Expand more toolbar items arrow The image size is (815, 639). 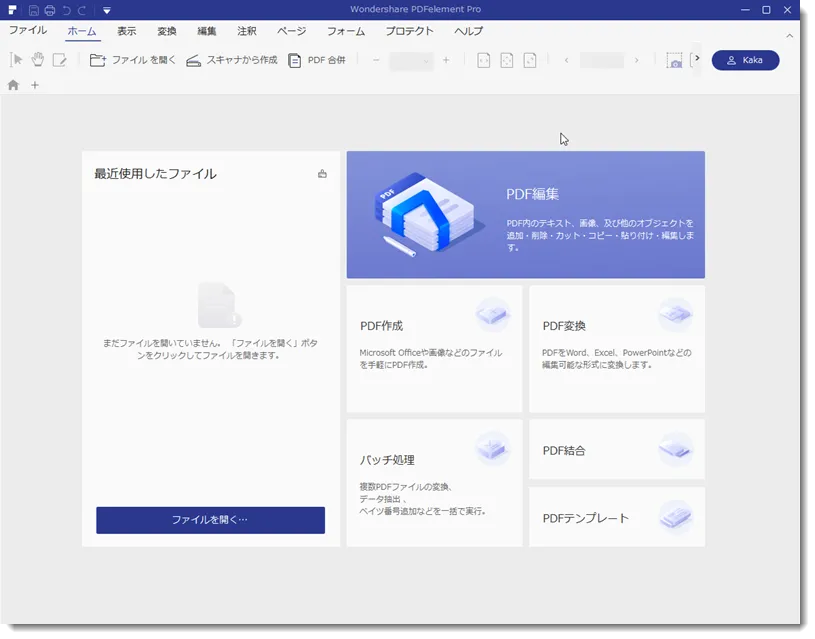point(698,58)
